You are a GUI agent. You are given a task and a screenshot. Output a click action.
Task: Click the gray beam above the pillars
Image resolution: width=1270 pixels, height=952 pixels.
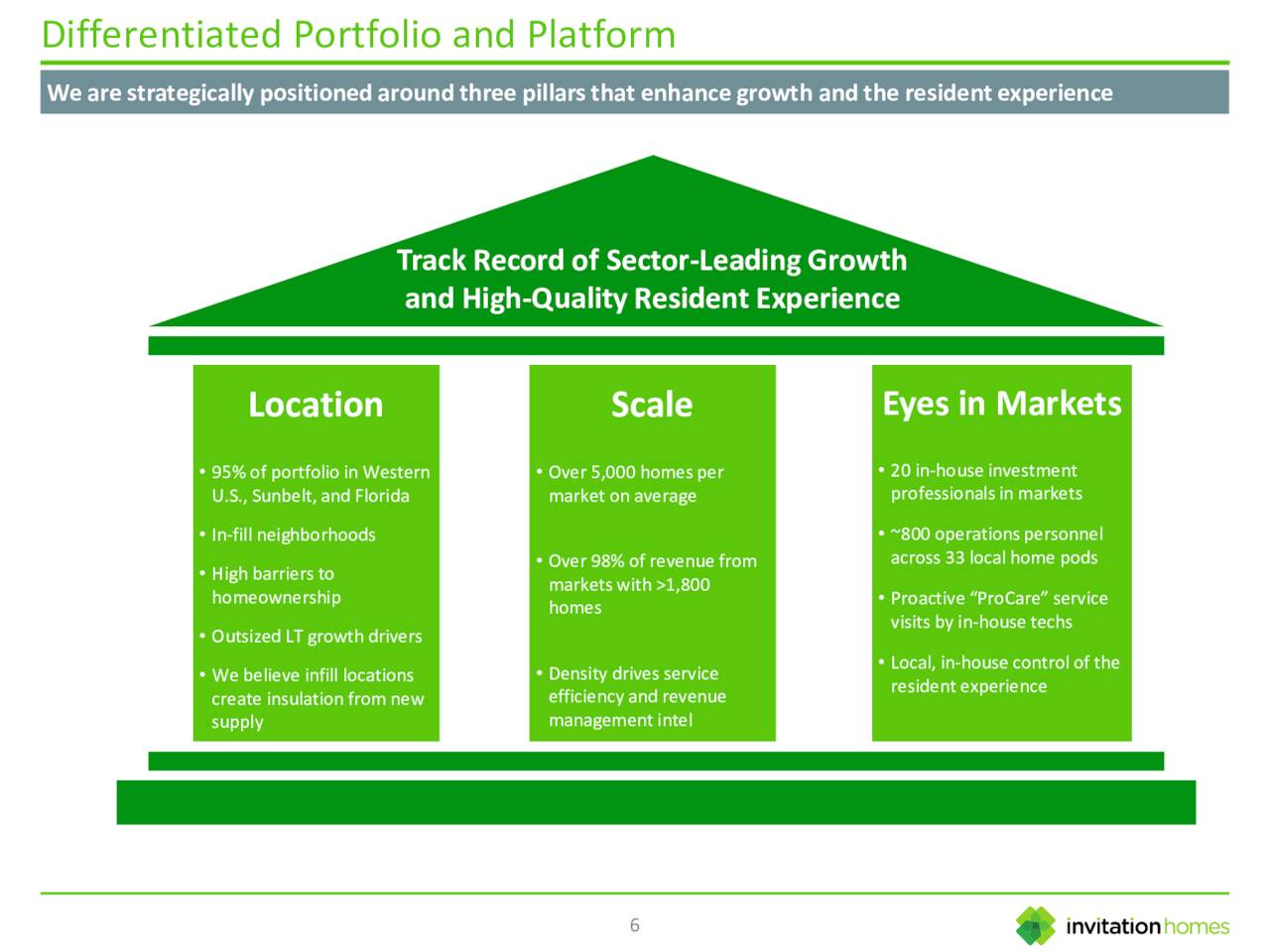point(655,345)
